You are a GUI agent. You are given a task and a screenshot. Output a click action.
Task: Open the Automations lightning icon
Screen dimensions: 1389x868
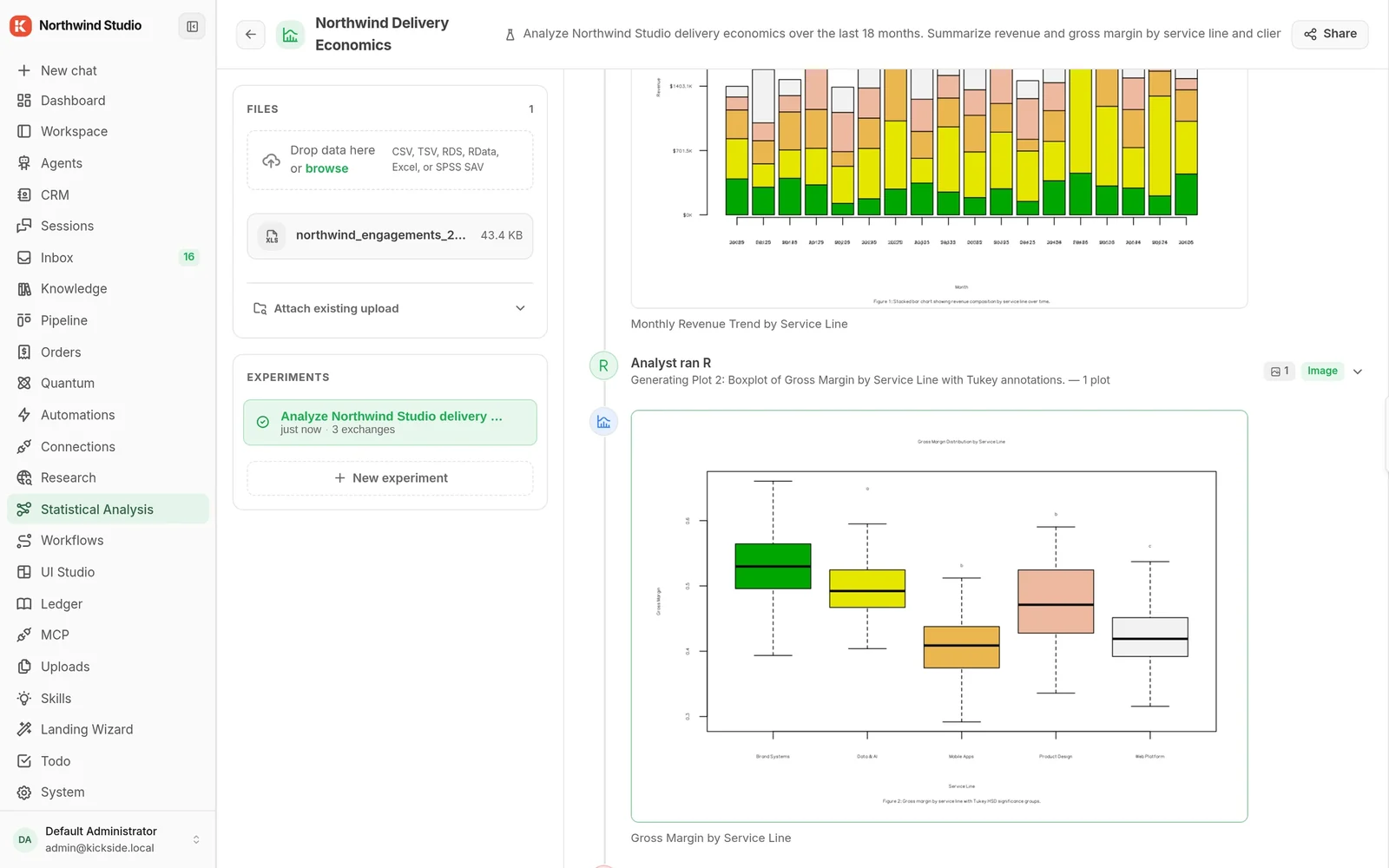point(24,415)
